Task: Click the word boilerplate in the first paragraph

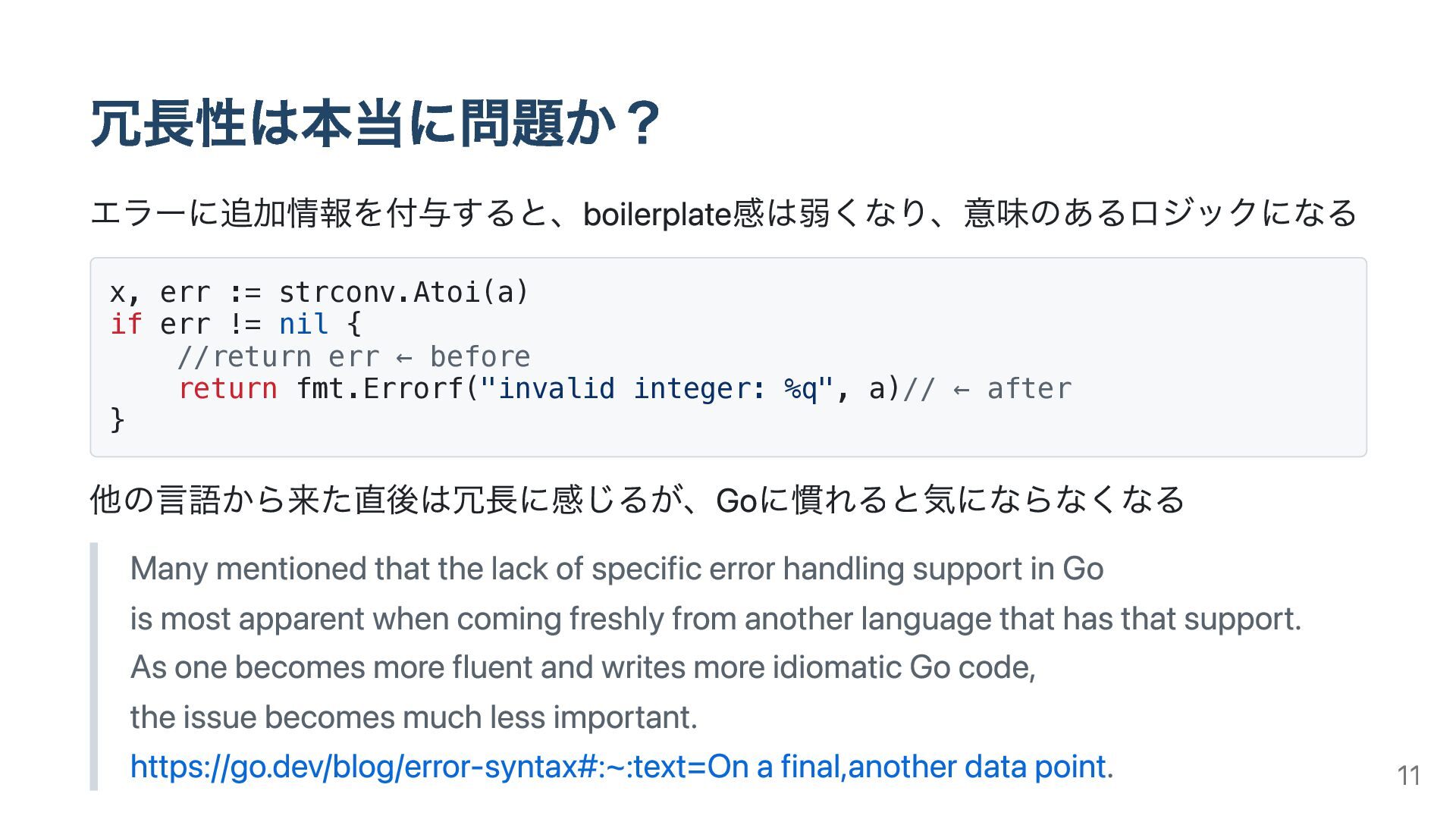Action: (x=657, y=214)
